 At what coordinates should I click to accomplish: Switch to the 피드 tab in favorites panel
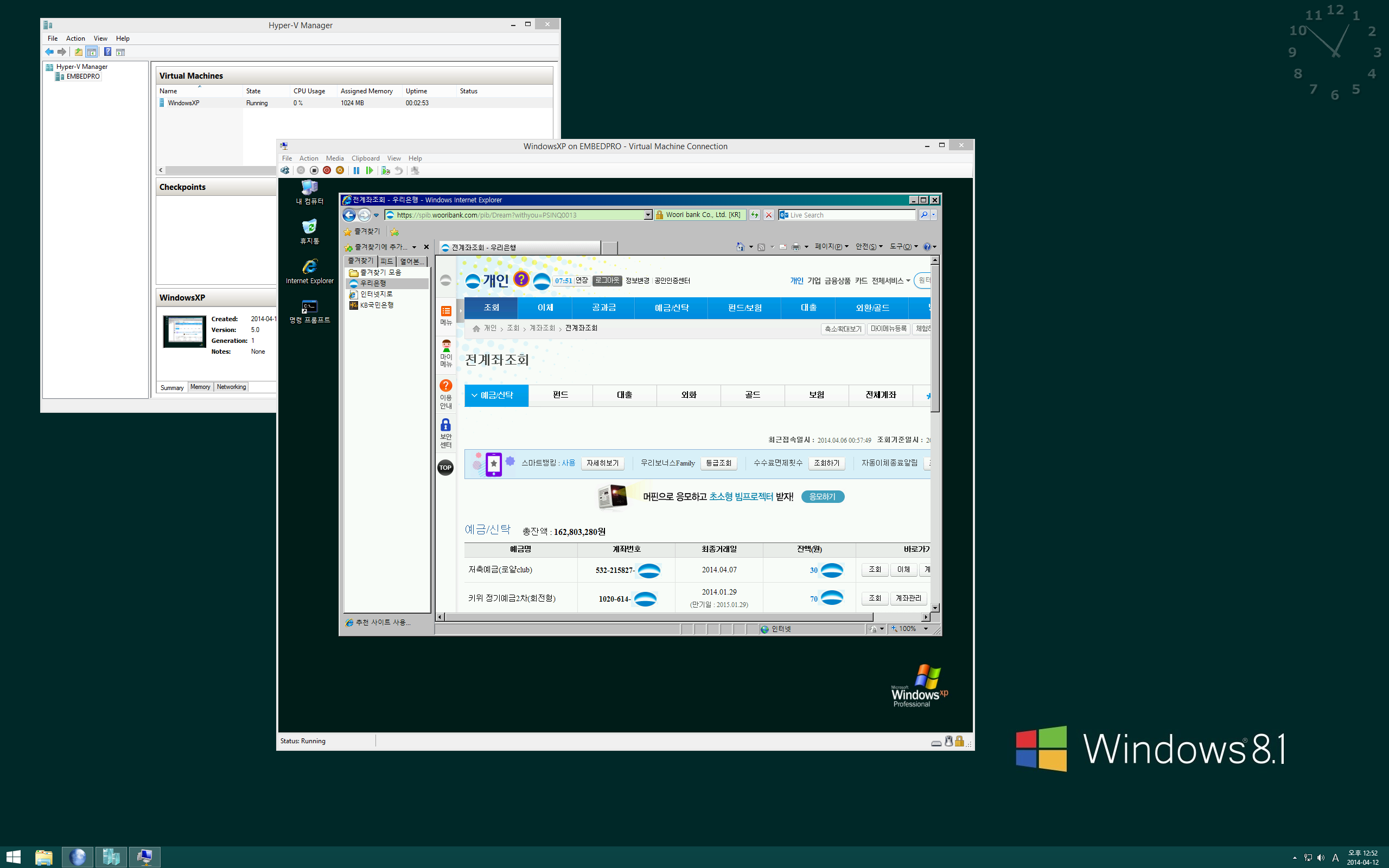coord(386,261)
